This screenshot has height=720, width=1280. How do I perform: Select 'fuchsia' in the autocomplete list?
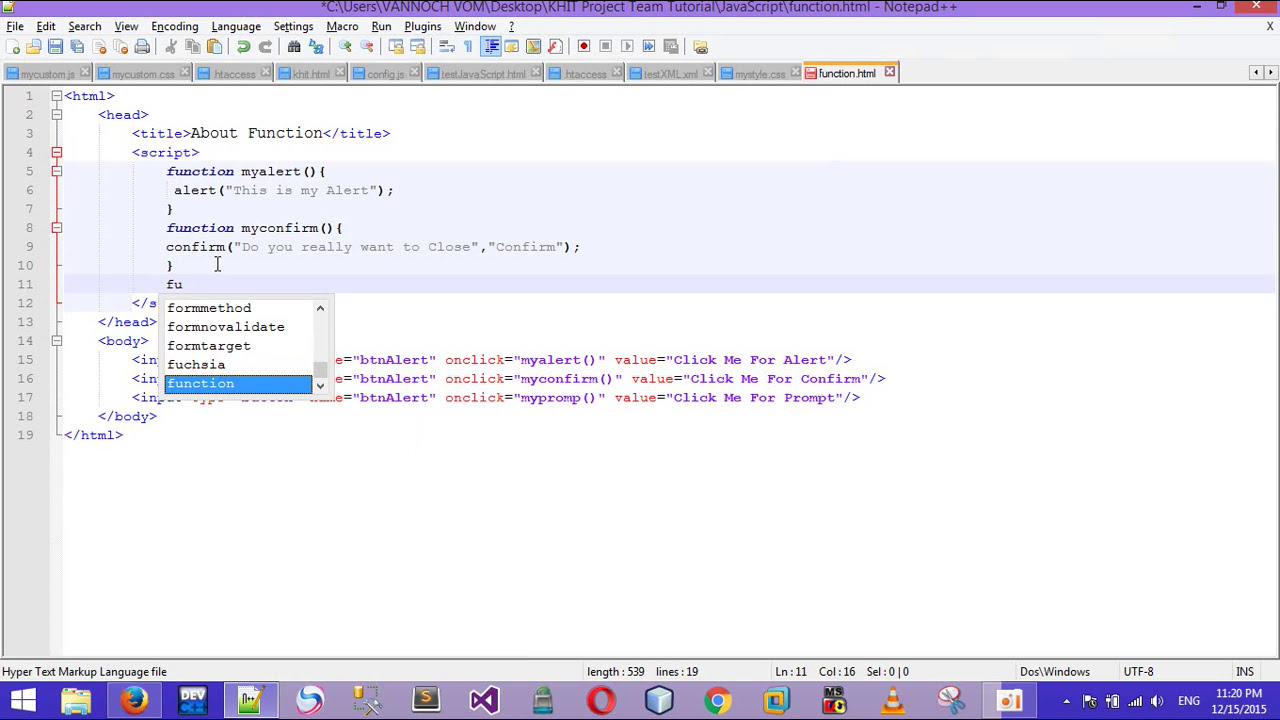click(x=238, y=365)
